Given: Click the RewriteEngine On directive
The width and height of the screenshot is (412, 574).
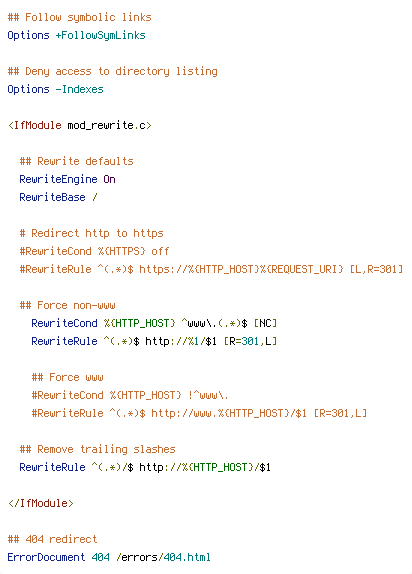Looking at the screenshot, I should coord(67,179).
